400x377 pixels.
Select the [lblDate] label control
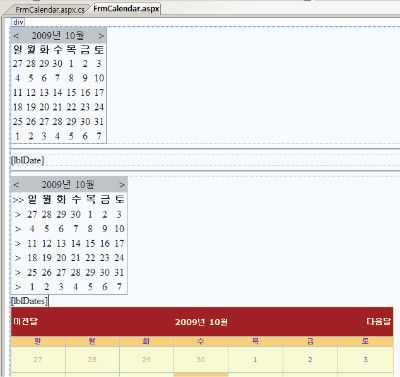[x=27, y=160]
